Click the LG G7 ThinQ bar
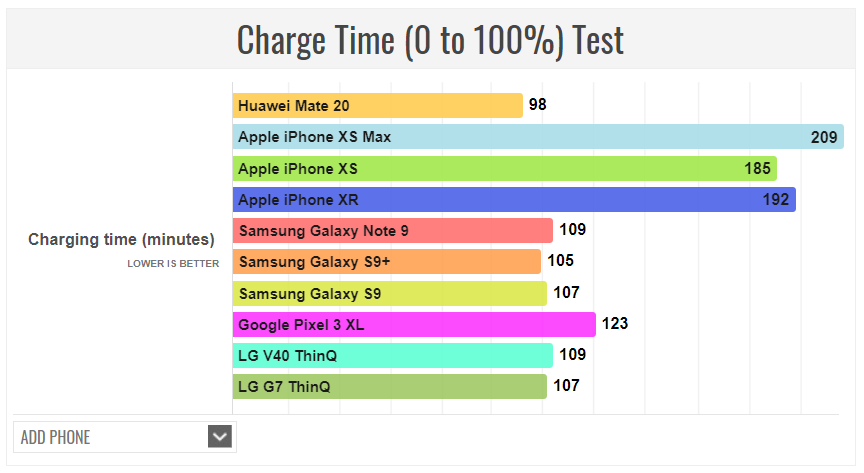 390,386
